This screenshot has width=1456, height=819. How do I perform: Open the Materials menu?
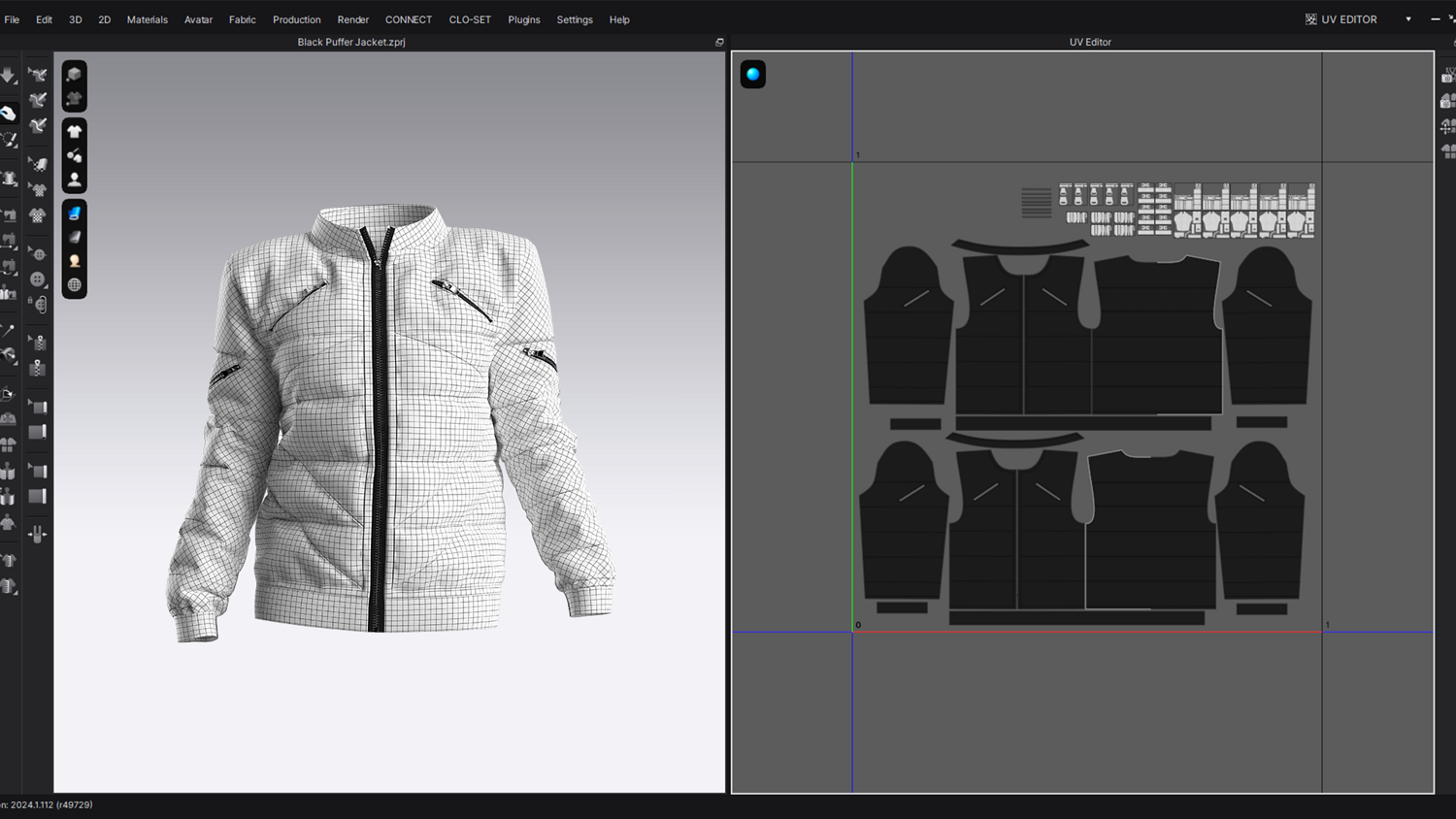148,19
